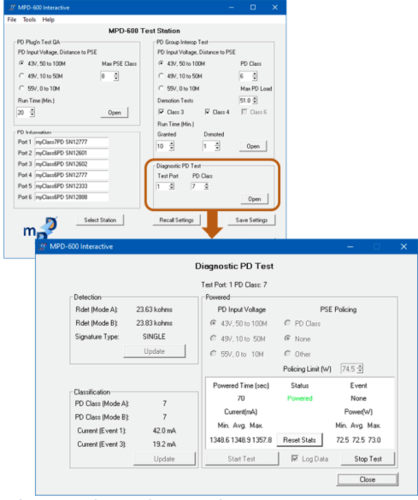Screen dimensions: 418x500
Task: Click the Port 3 PD information field
Action: (x=72, y=164)
